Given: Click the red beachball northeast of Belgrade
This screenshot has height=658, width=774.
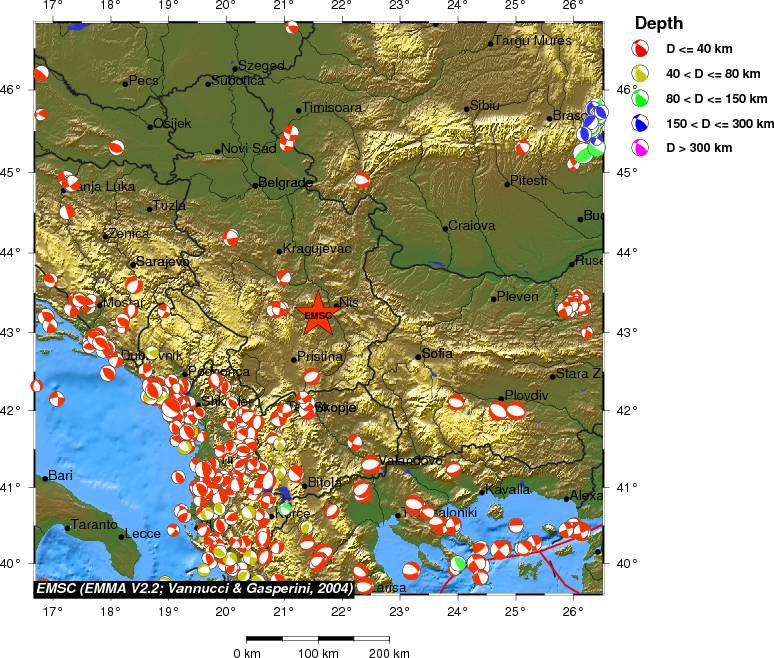Looking at the screenshot, I should point(362,180).
